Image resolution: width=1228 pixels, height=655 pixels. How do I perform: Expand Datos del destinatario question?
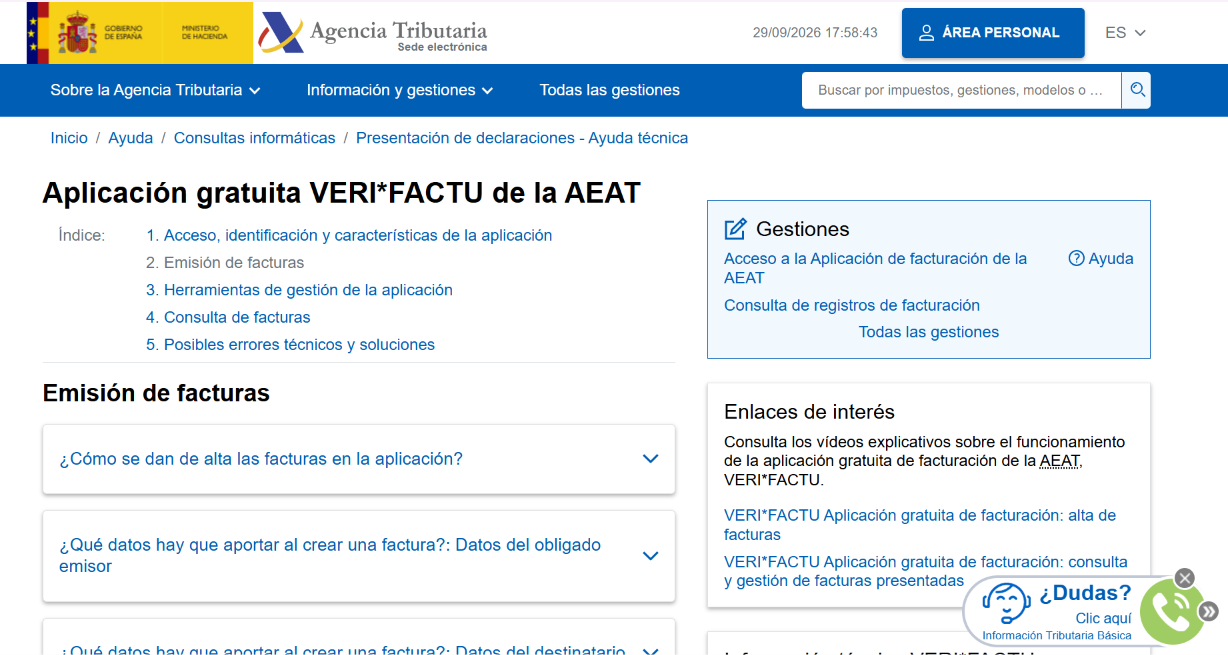[359, 637]
